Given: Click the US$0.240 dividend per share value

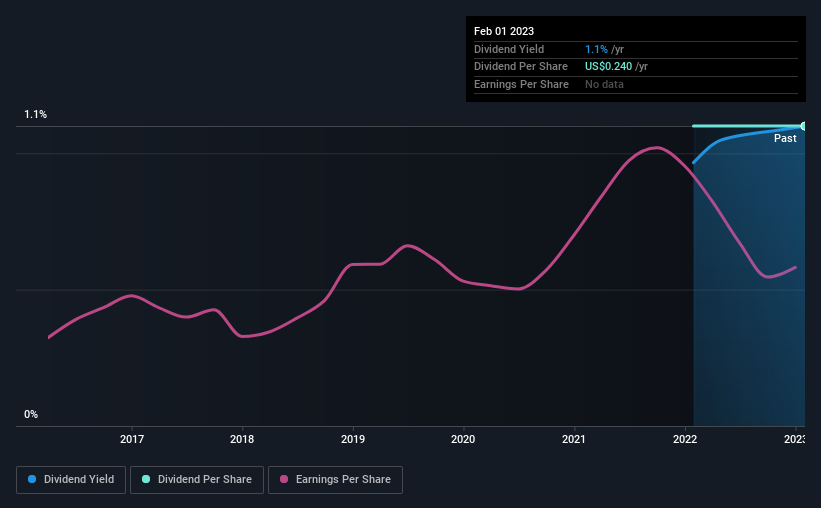Looking at the screenshot, I should (x=608, y=67).
